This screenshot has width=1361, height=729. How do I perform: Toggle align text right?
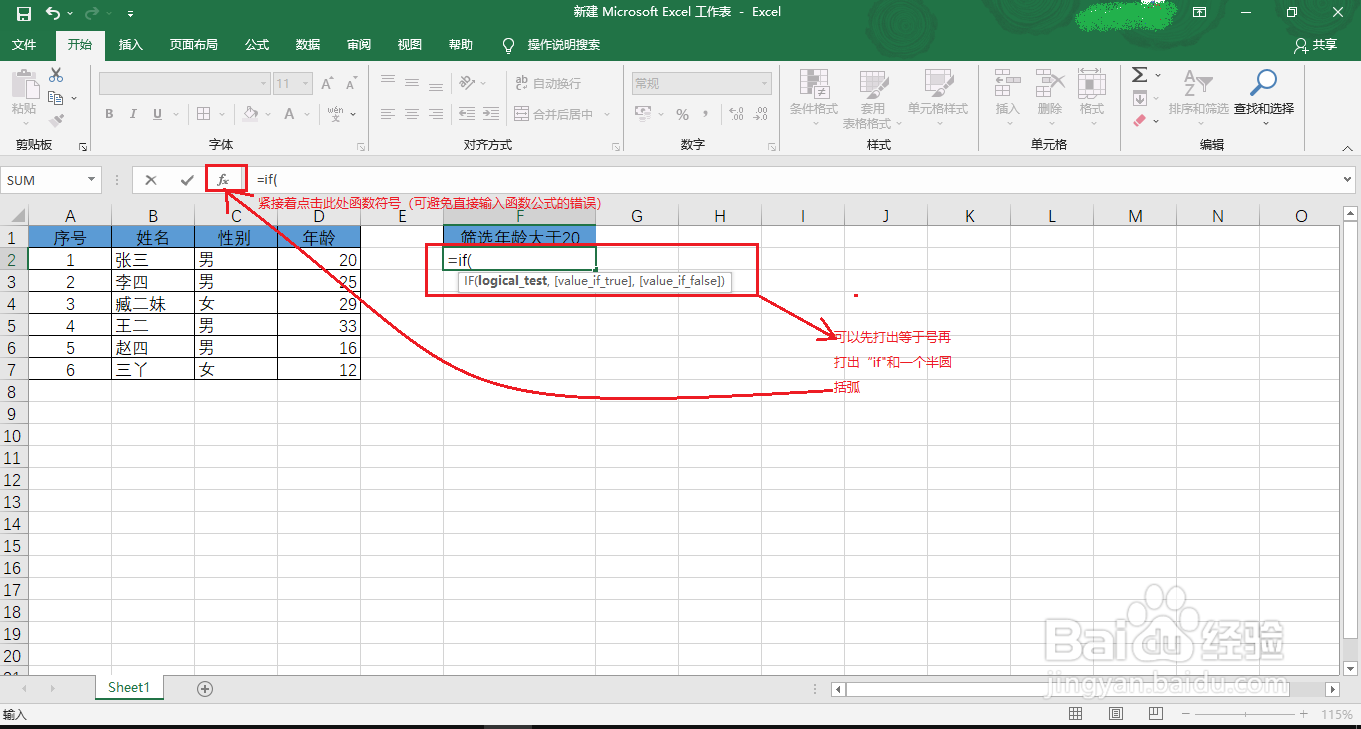[437, 114]
